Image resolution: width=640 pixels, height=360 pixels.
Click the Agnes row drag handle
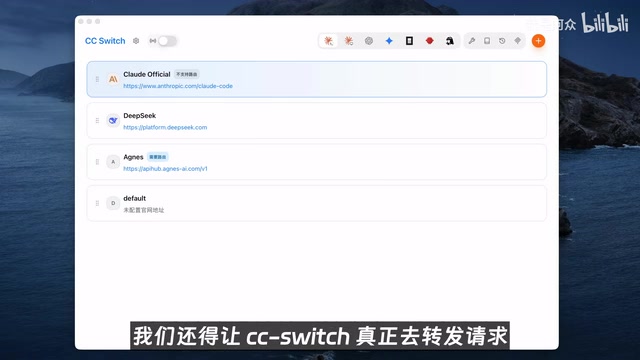[x=97, y=162]
